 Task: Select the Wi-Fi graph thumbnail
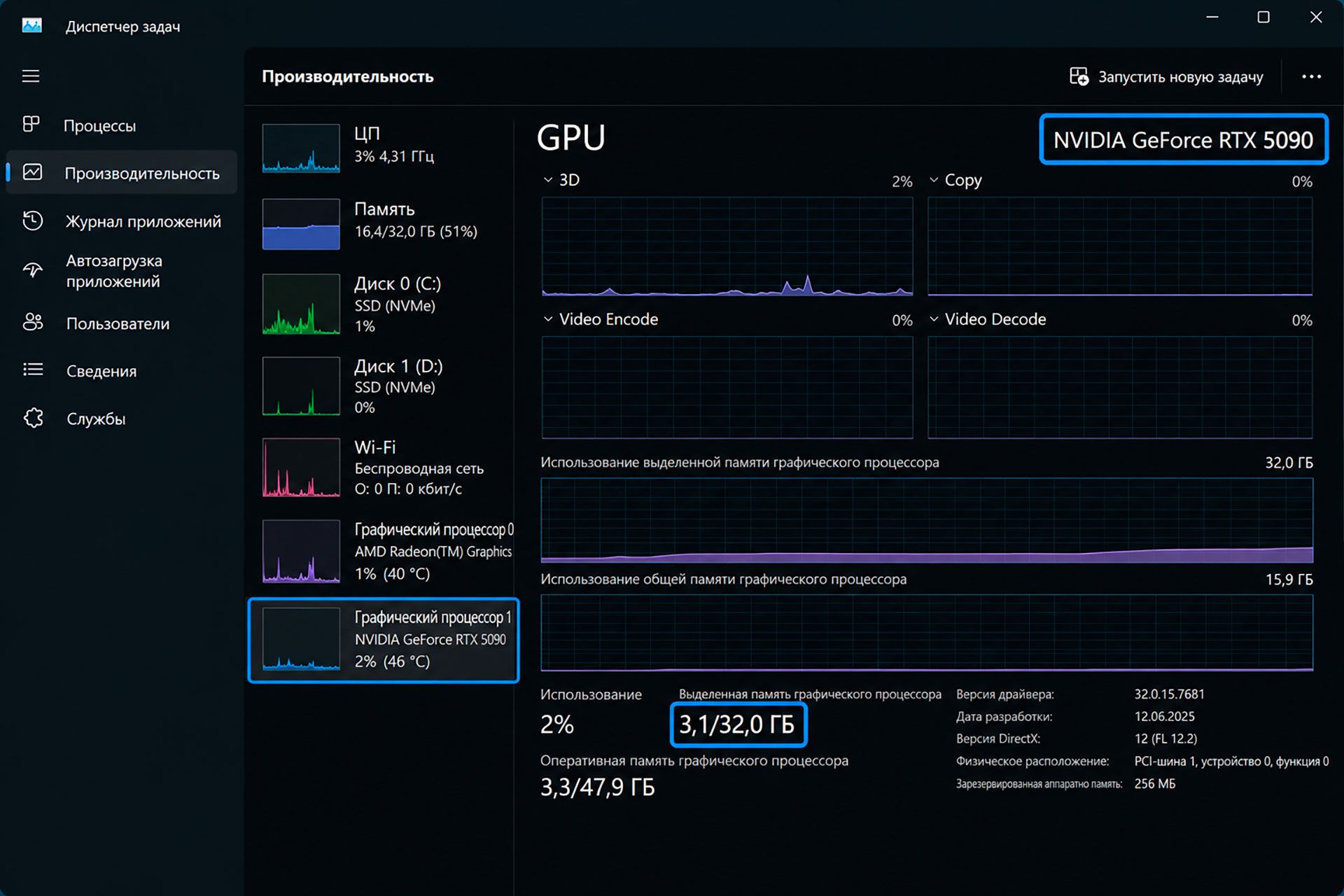pos(301,468)
